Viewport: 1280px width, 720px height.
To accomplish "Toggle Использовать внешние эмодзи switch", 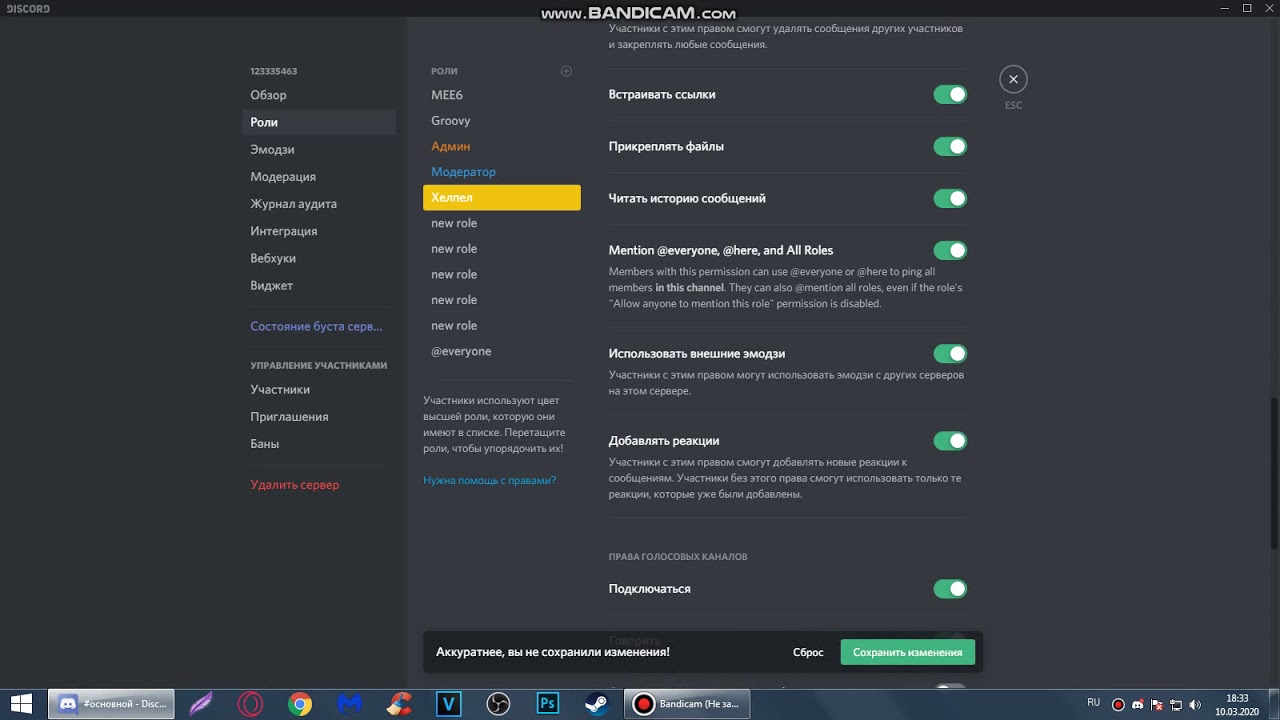I will coord(950,353).
